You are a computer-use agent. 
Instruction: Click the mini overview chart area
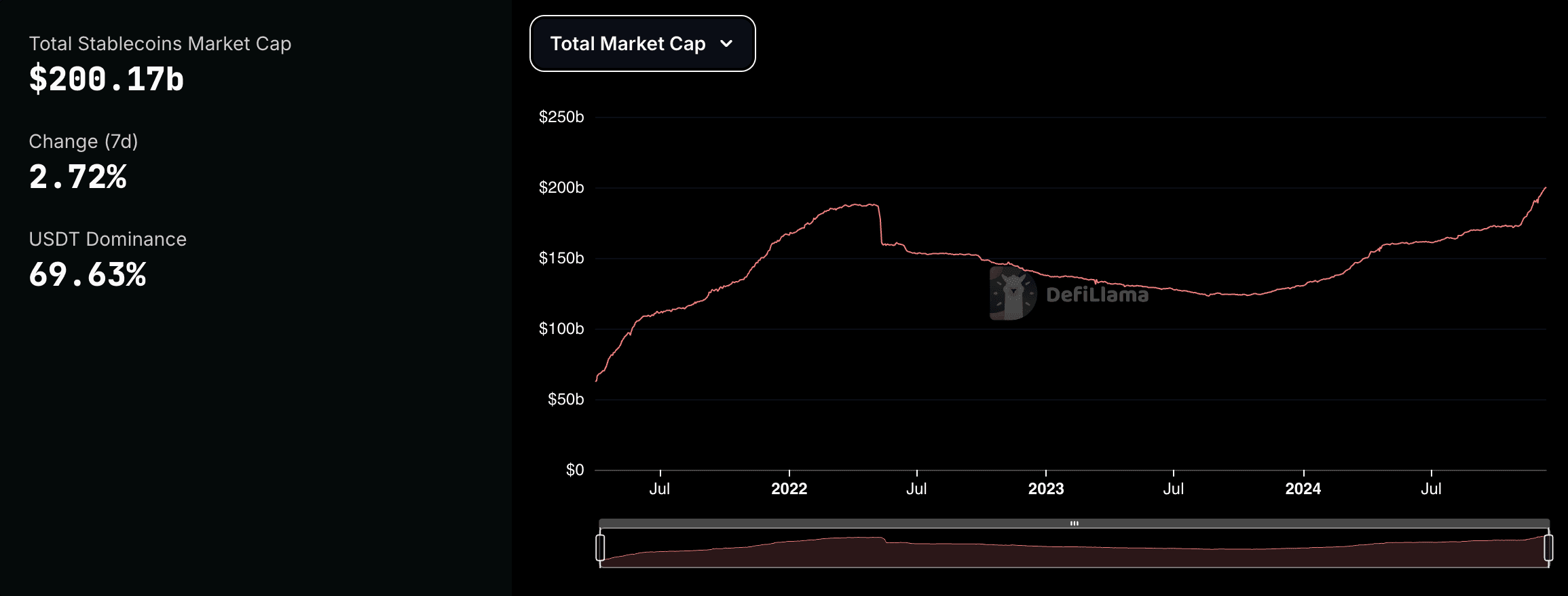tap(1074, 548)
